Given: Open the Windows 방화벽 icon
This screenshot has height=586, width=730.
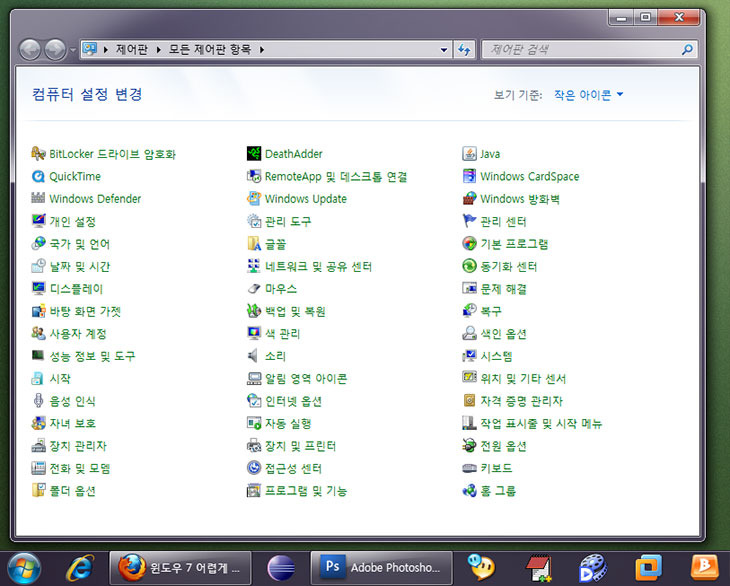Looking at the screenshot, I should (x=469, y=199).
